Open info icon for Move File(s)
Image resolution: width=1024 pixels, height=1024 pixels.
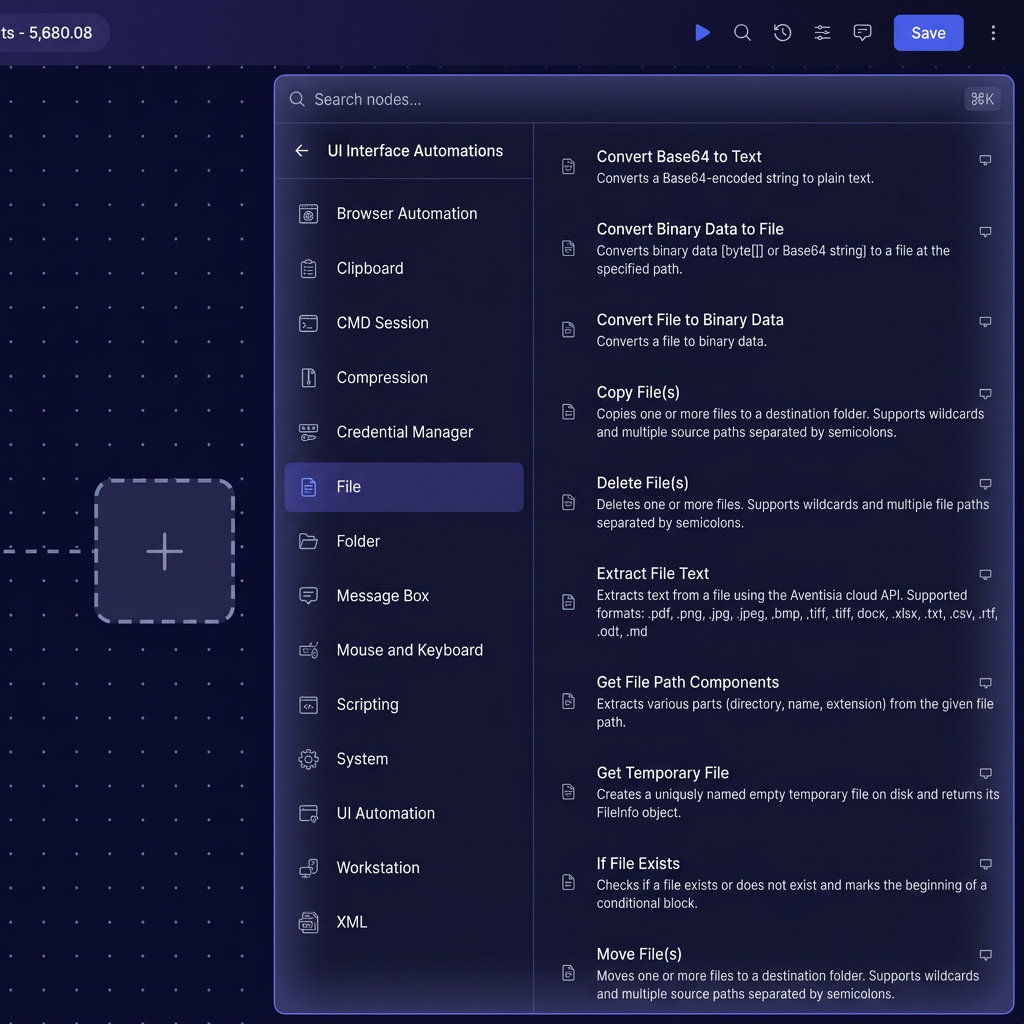pos(985,955)
